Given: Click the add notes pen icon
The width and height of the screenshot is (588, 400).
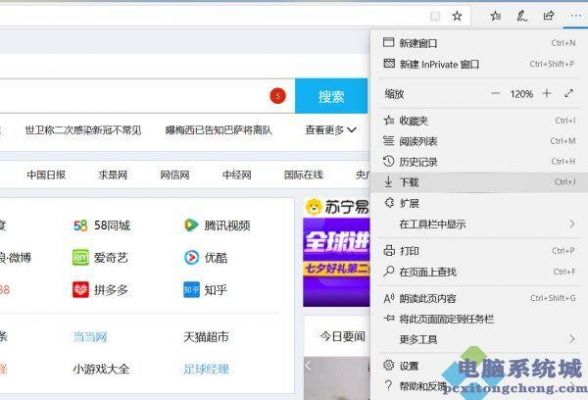Looking at the screenshot, I should tap(522, 16).
